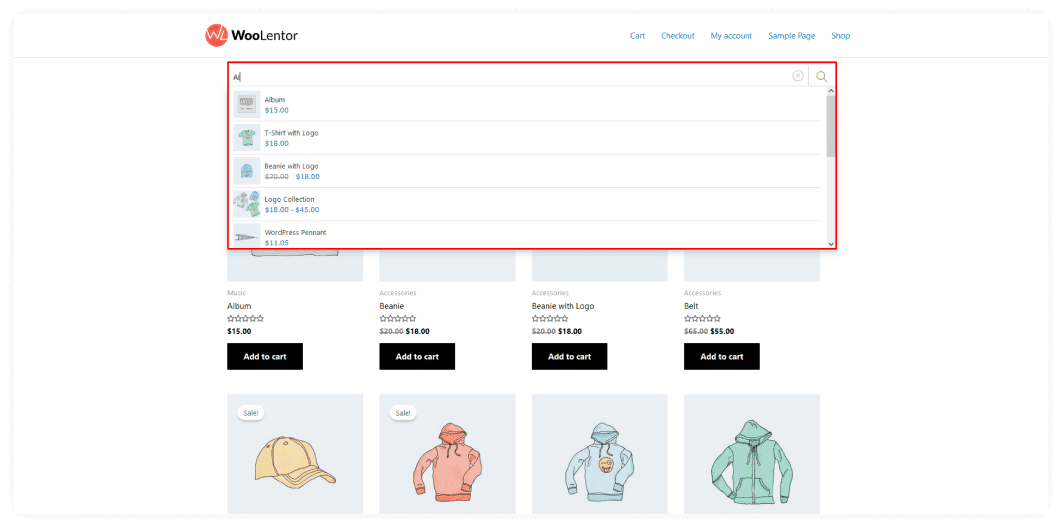
Task: Open My account menu link
Action: pyautogui.click(x=731, y=36)
